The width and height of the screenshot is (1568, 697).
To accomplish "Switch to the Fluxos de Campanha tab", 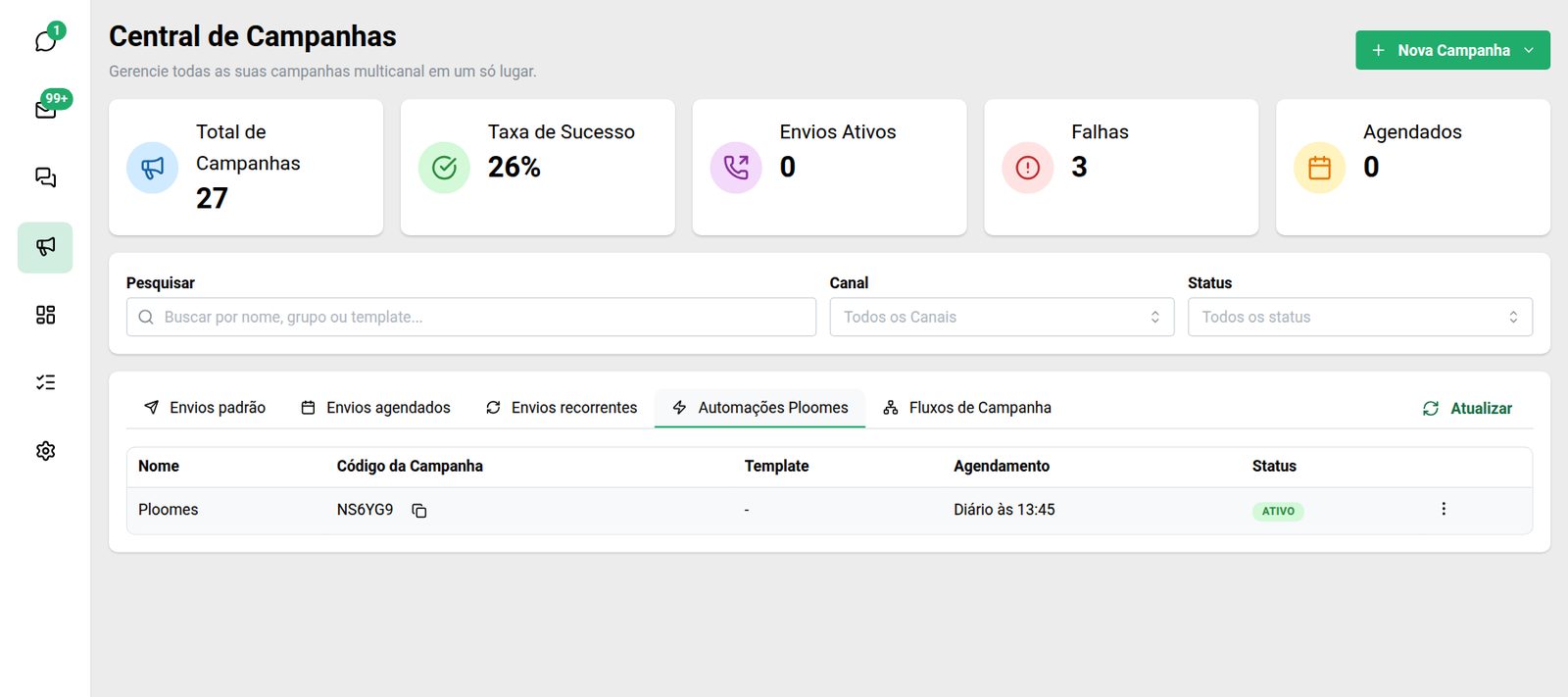I will point(967,408).
